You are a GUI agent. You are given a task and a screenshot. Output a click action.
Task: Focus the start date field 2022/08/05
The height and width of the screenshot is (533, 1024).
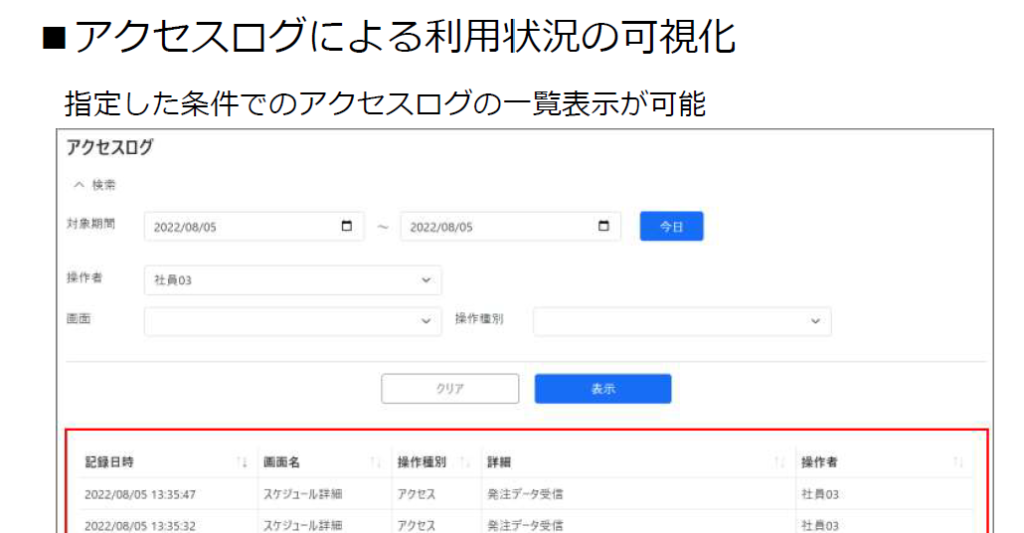click(240, 227)
